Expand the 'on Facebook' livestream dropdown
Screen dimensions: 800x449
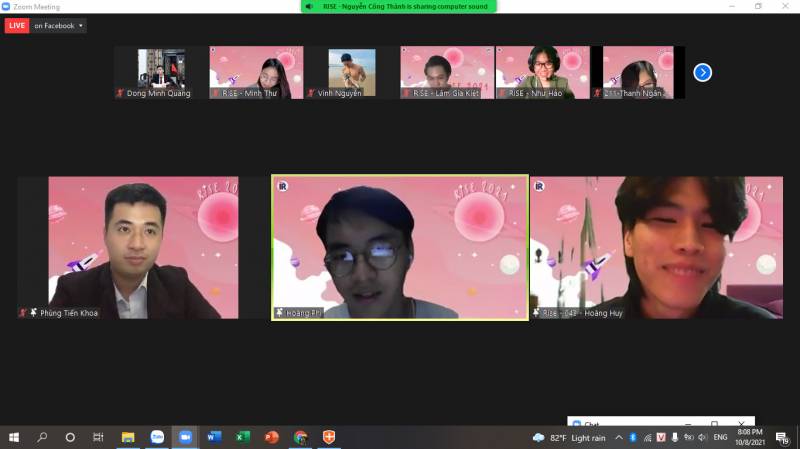[x=59, y=26]
